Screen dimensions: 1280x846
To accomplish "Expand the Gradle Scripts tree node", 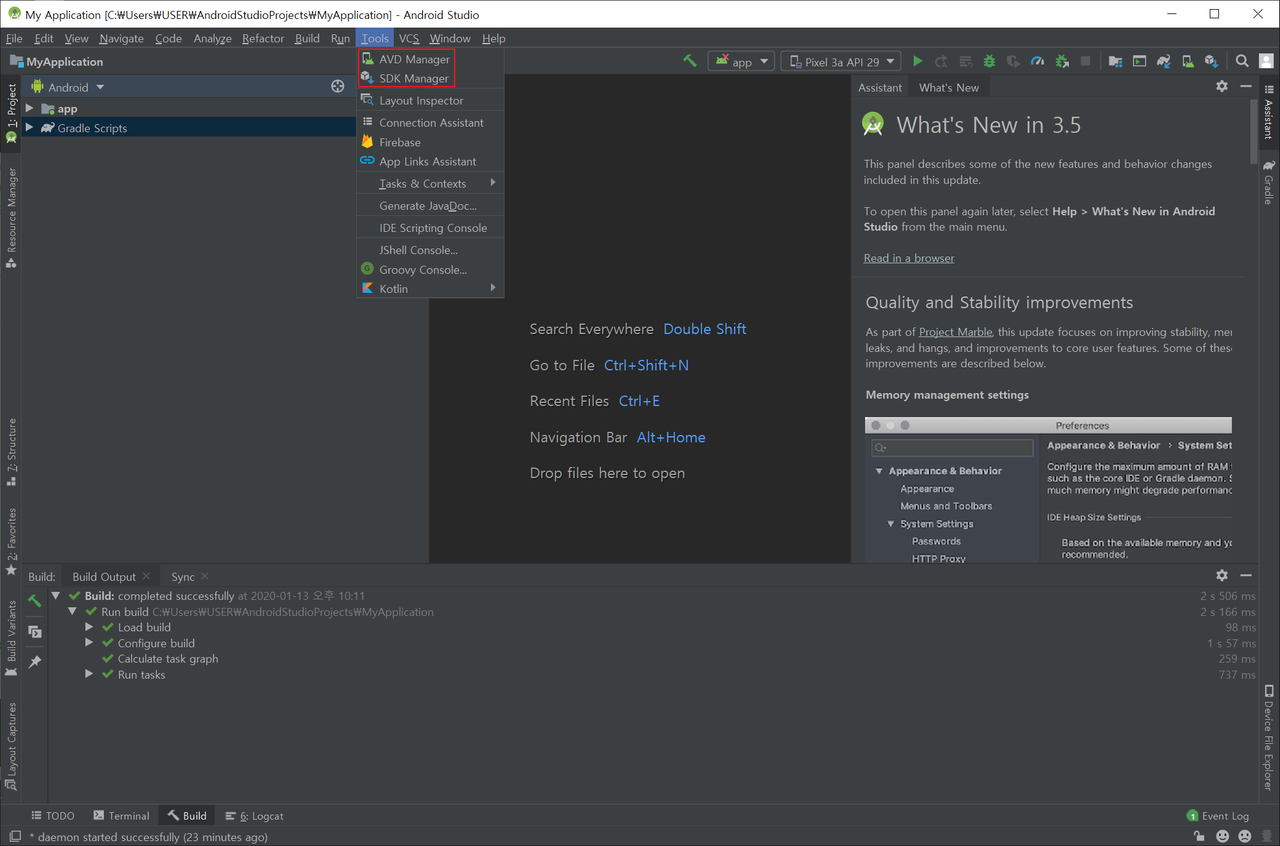I will point(29,127).
